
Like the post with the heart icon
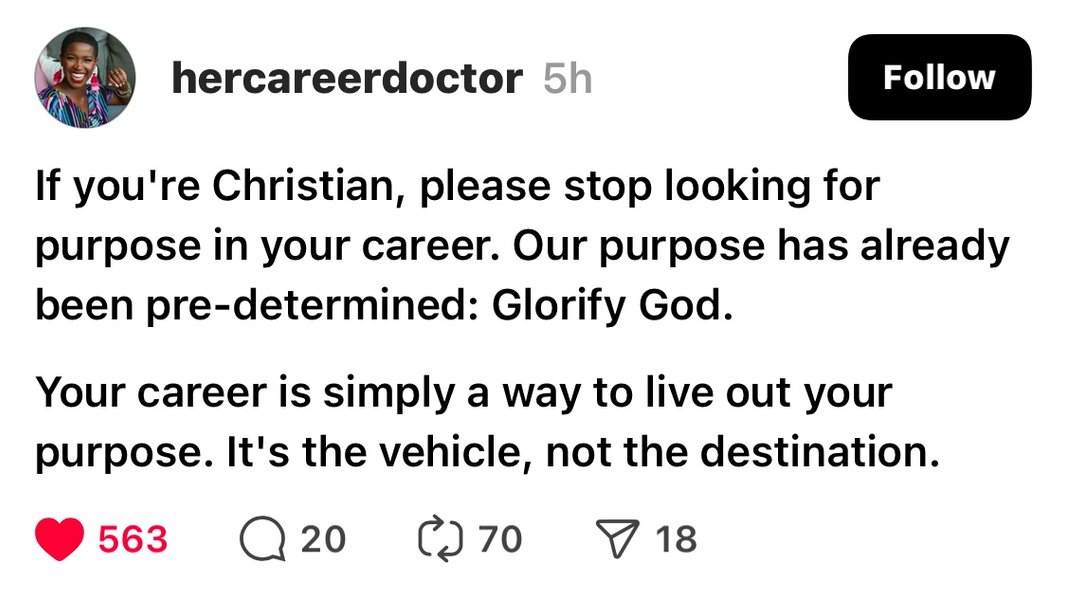[x=60, y=539]
